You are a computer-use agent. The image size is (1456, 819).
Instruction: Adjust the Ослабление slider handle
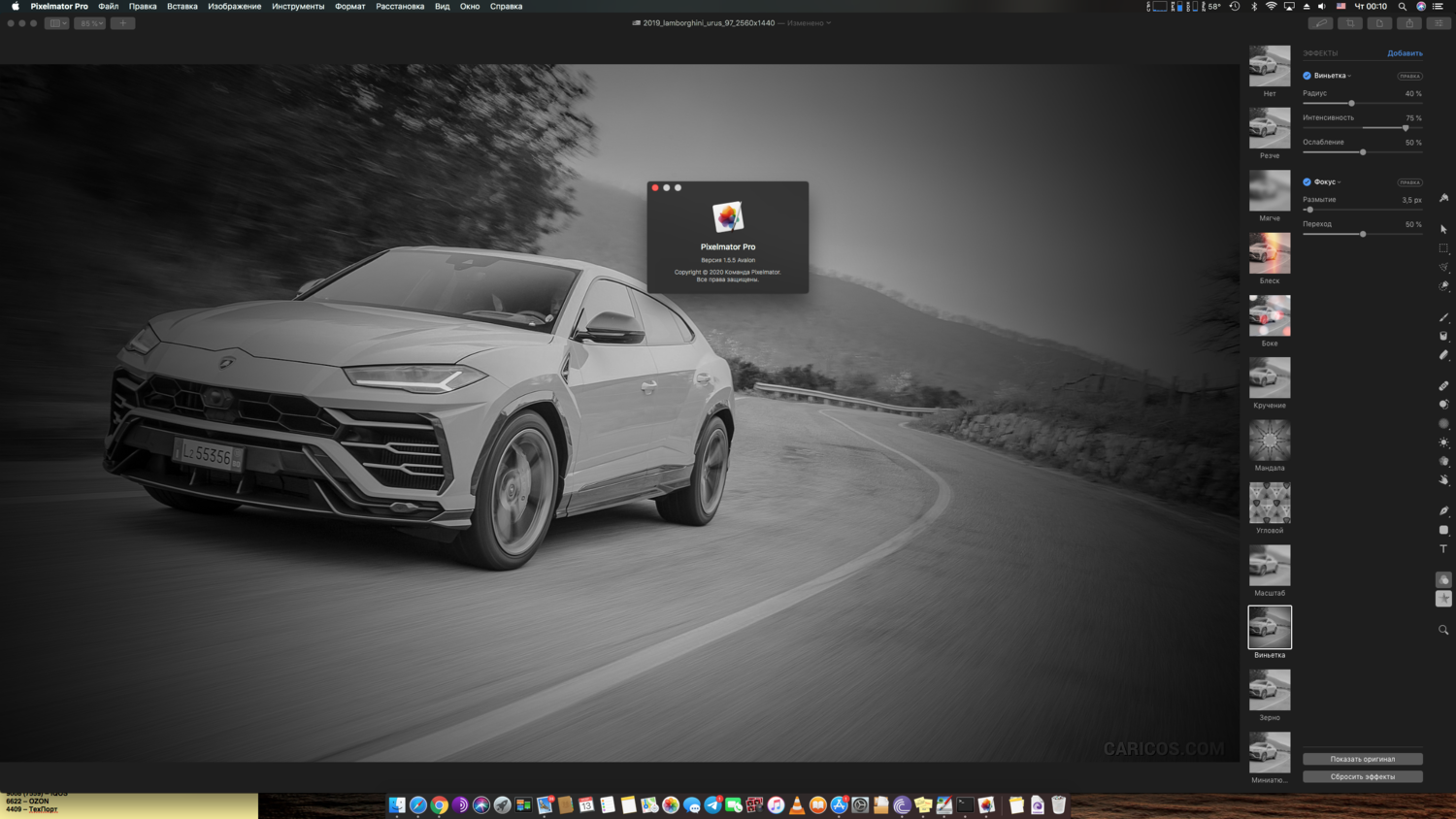tap(1363, 152)
